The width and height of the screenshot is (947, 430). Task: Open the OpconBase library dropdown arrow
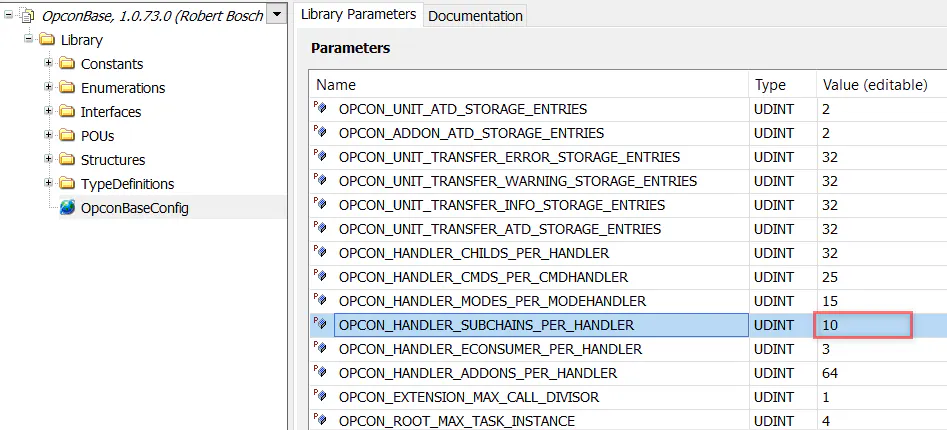(277, 15)
